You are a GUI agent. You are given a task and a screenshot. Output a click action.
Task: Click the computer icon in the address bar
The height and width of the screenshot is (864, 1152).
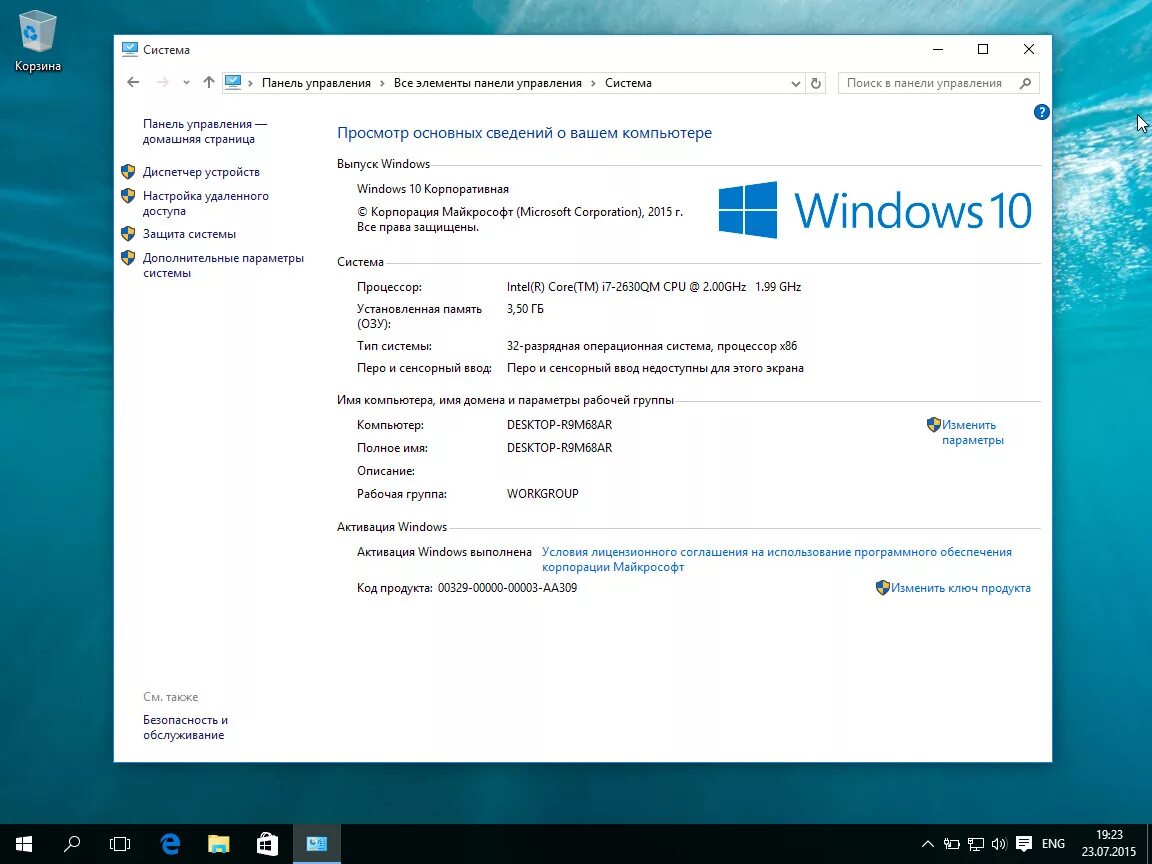click(233, 82)
